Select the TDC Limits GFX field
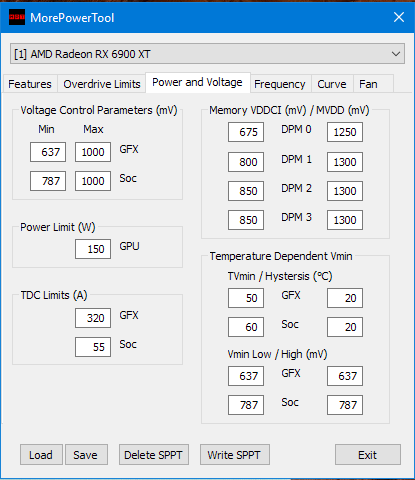Screen dimensions: 415x480 93,318
